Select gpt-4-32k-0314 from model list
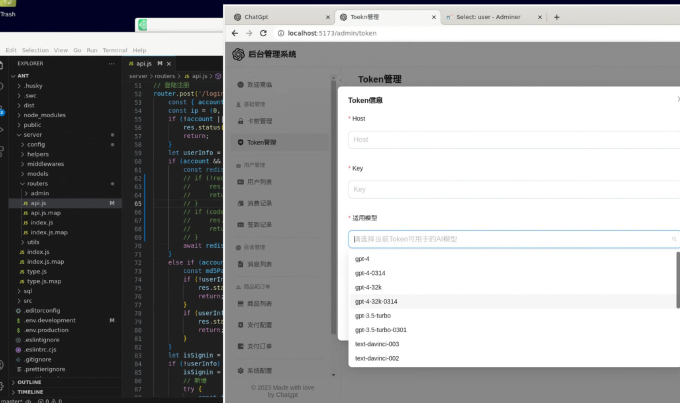The height and width of the screenshot is (403, 680). (376, 301)
